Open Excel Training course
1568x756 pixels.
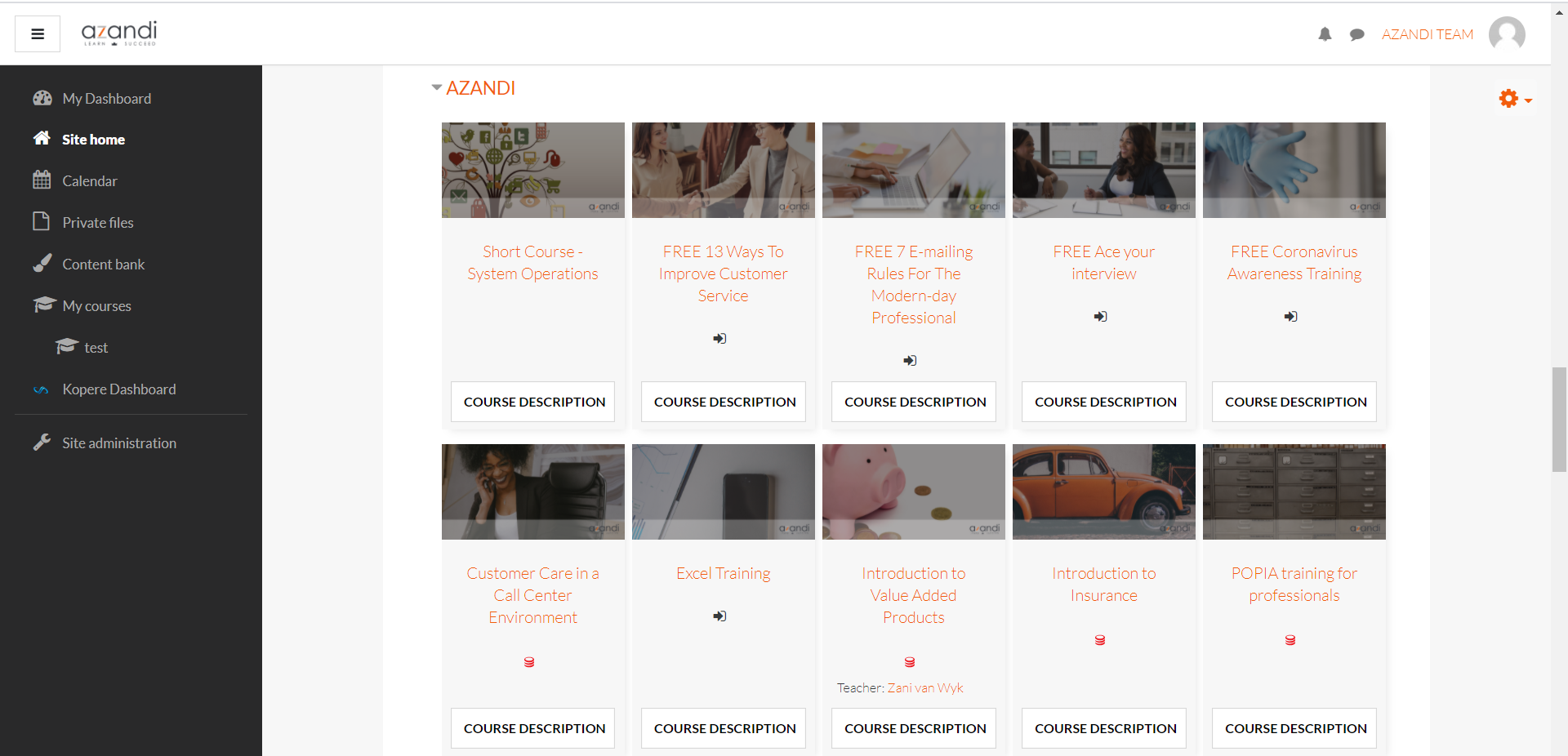point(723,573)
